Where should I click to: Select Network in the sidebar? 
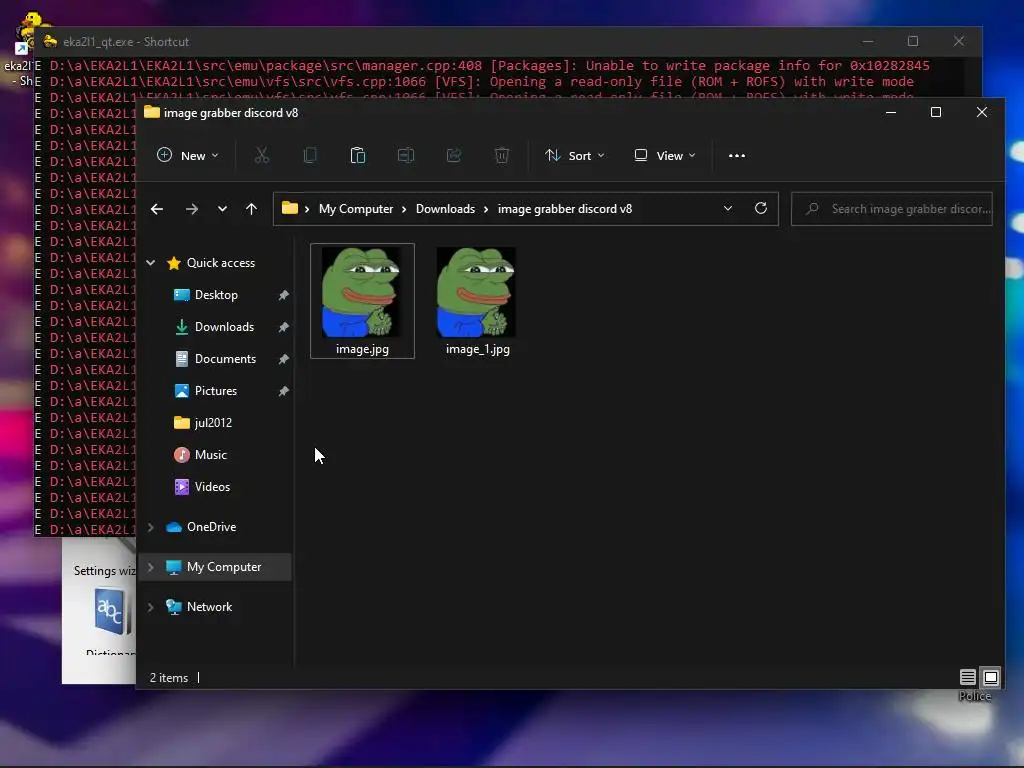209,607
